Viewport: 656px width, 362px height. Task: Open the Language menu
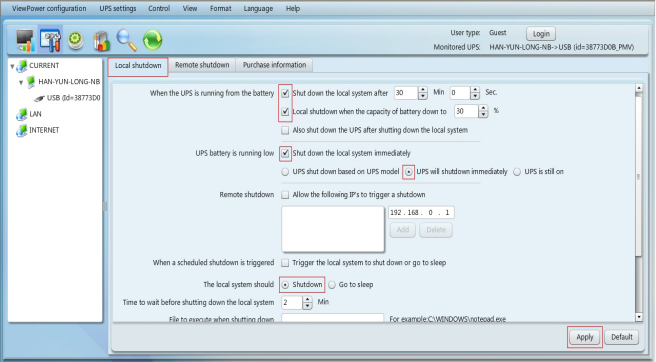[258, 8]
